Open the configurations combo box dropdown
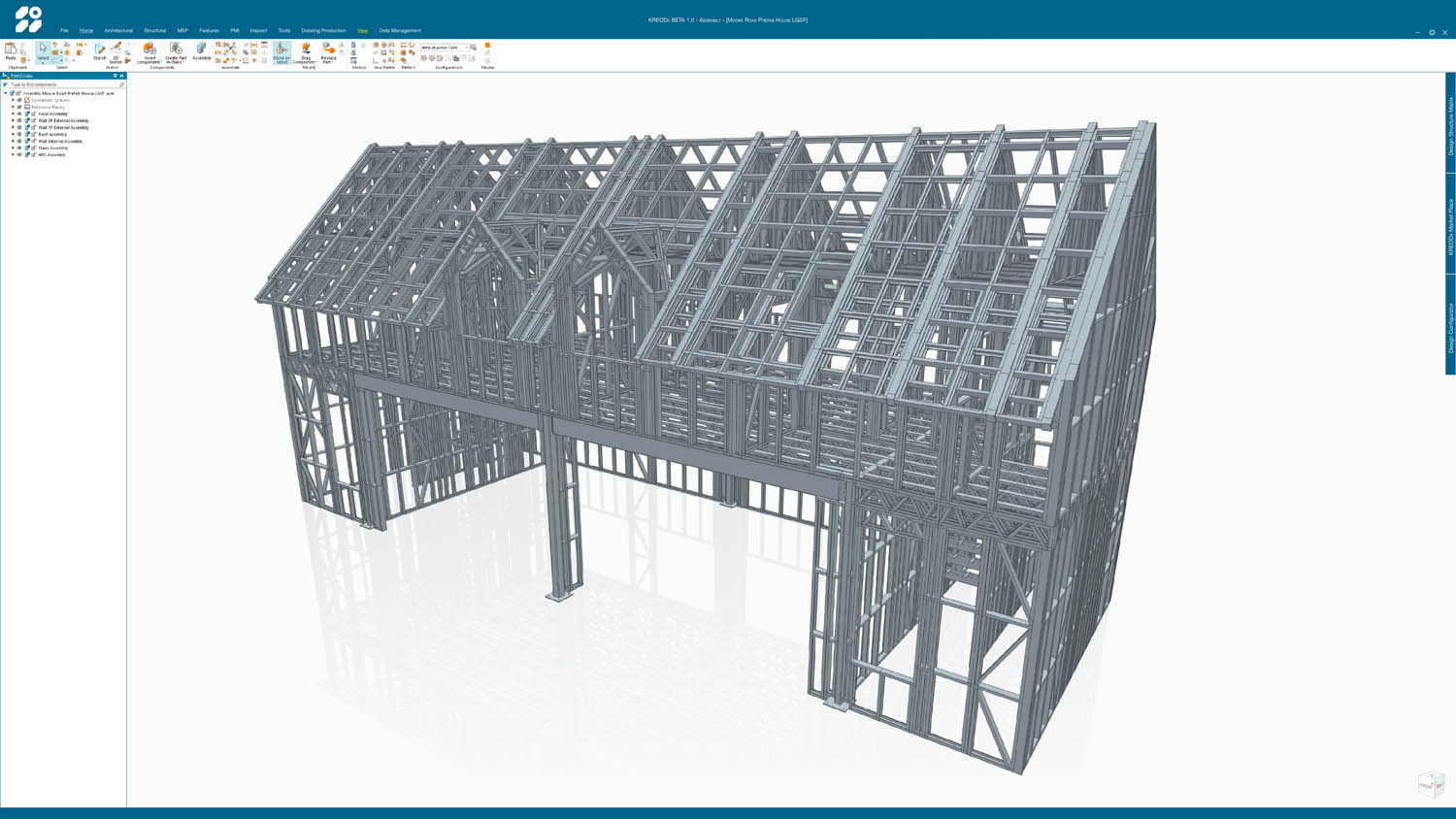The image size is (1456, 819). point(466,47)
